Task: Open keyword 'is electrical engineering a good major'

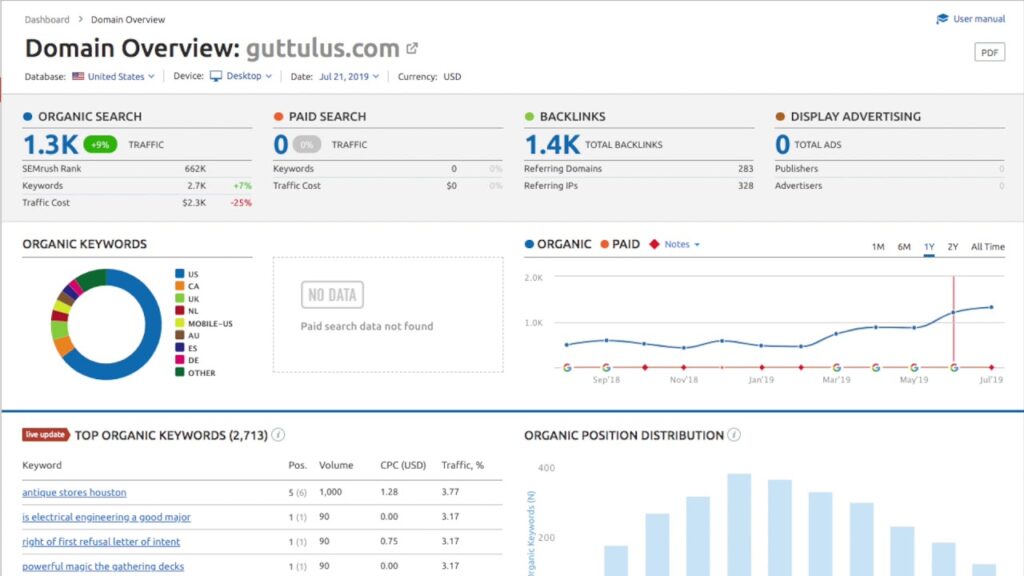Action: click(x=106, y=517)
